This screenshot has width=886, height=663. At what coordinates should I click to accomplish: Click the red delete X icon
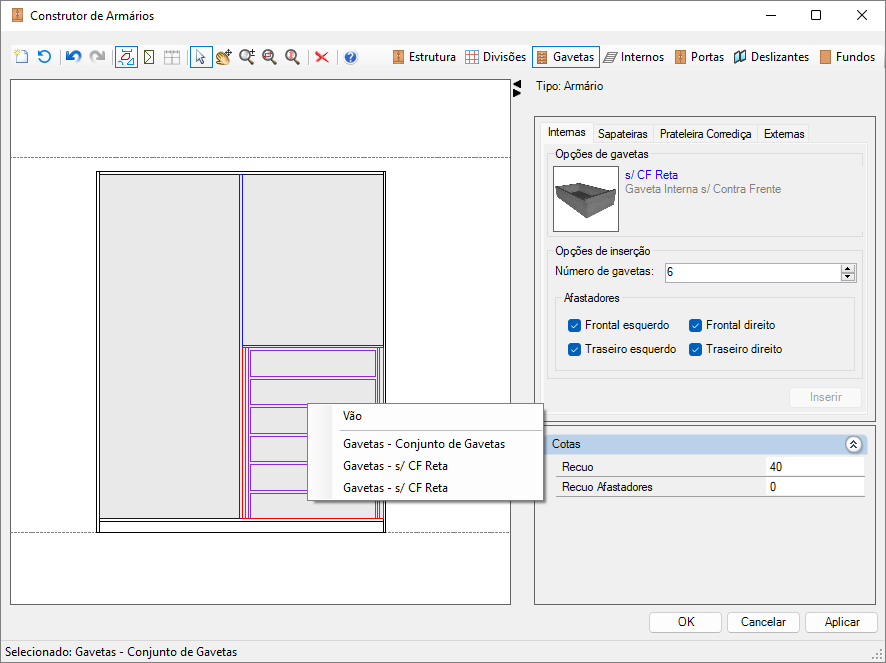(x=322, y=57)
